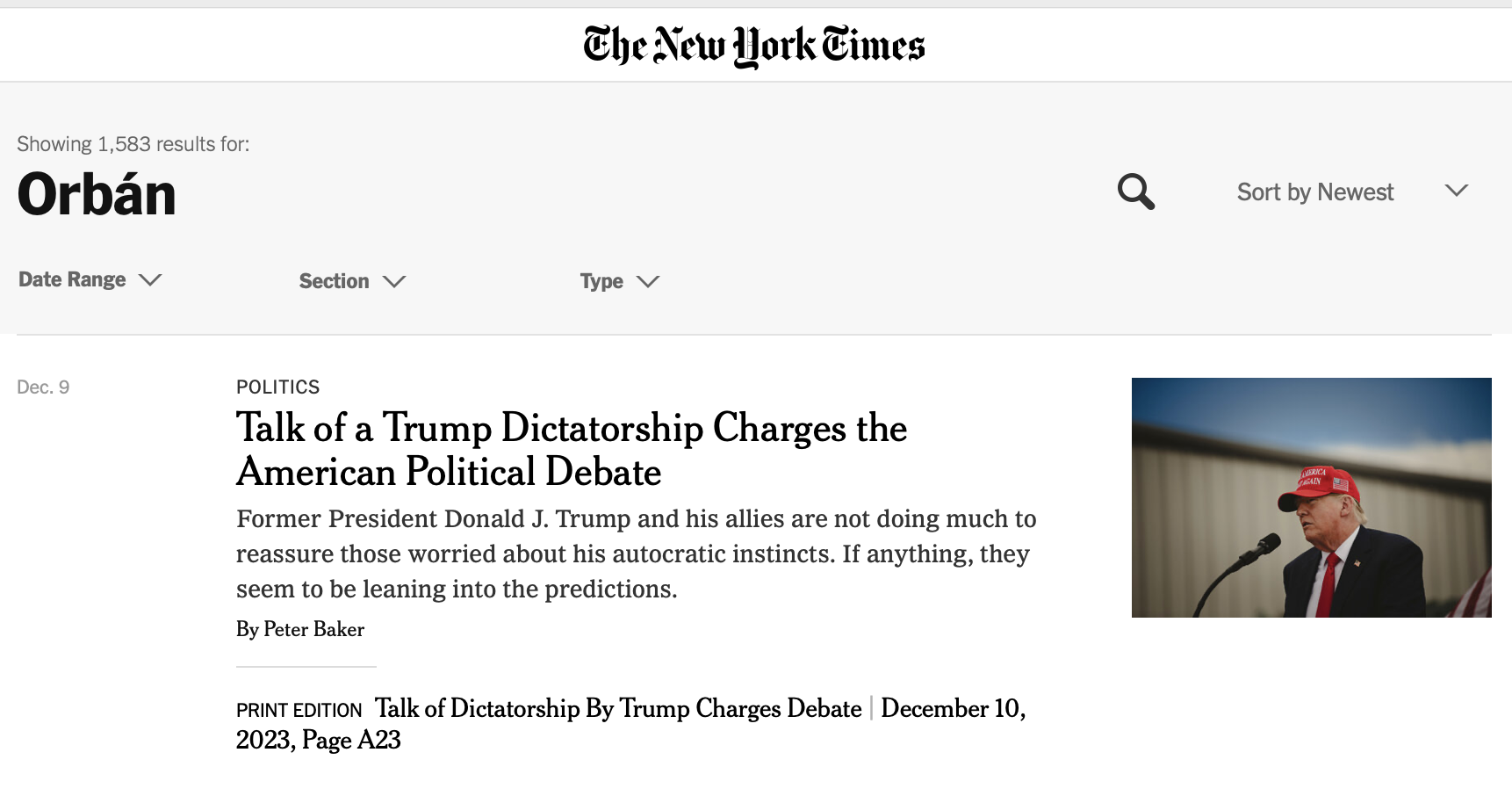
Task: Click the chevron next to Sort by Newest
Action: pos(1456,191)
